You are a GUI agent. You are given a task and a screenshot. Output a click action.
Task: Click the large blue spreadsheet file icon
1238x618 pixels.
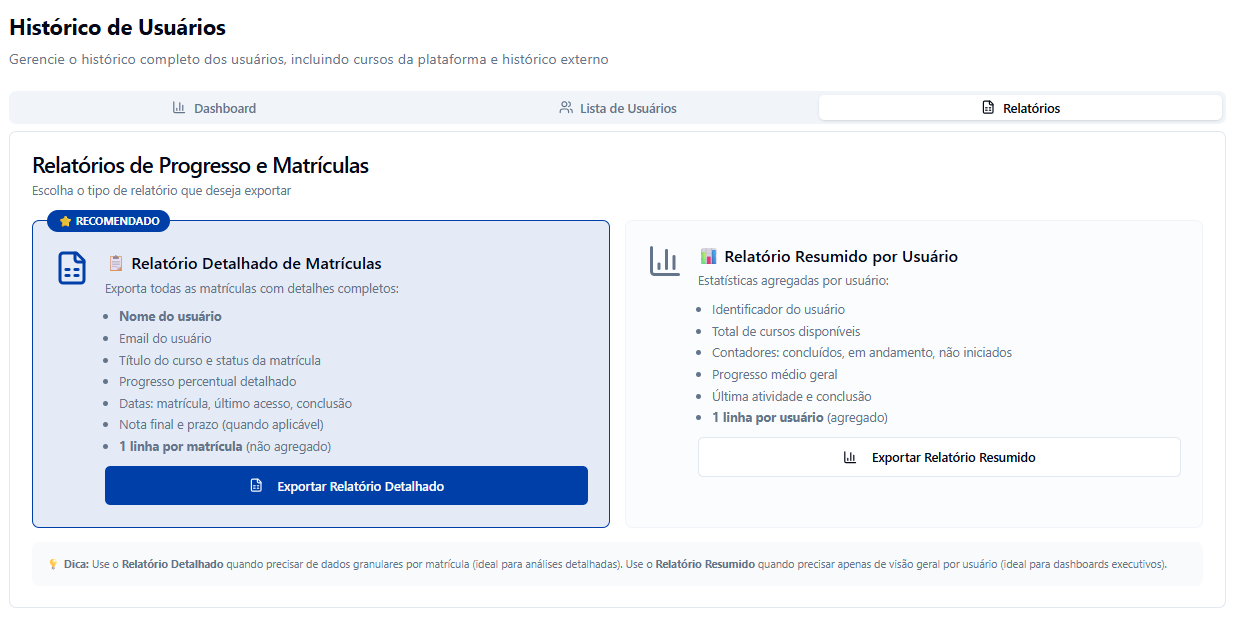coord(72,268)
